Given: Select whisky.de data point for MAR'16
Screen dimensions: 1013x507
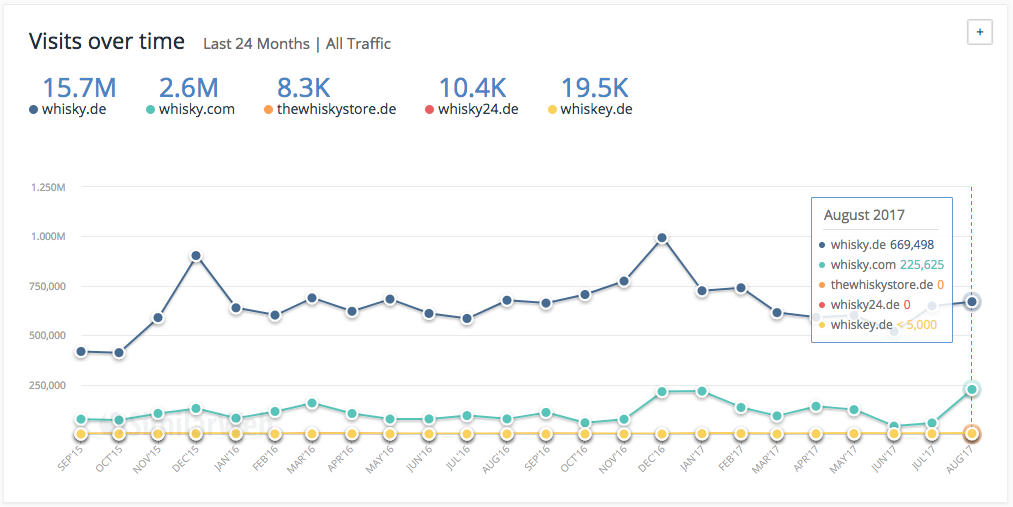Looking at the screenshot, I should 312,298.
